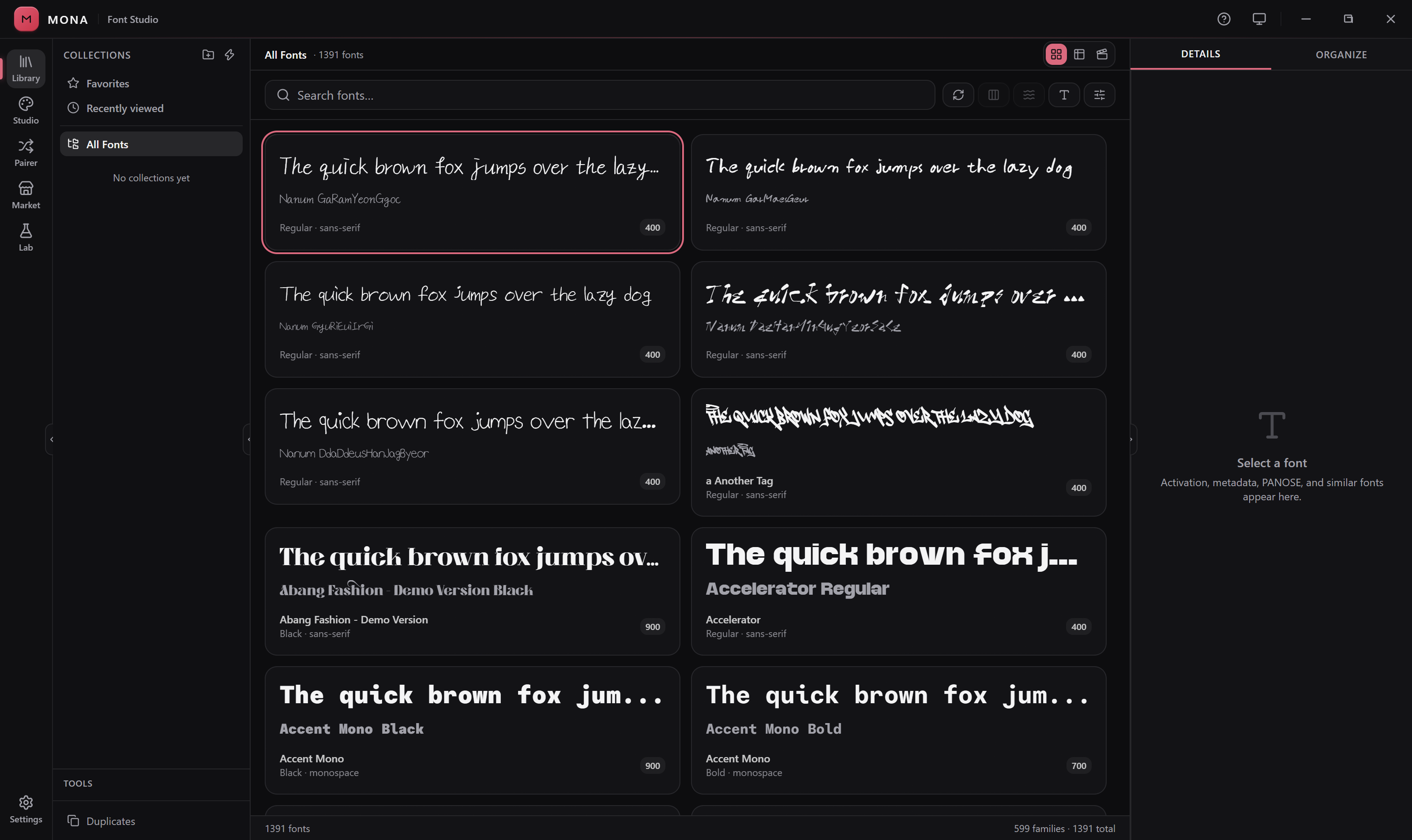Image resolution: width=1412 pixels, height=840 pixels.
Task: Click the monitor display icon in title bar
Action: pyautogui.click(x=1259, y=19)
